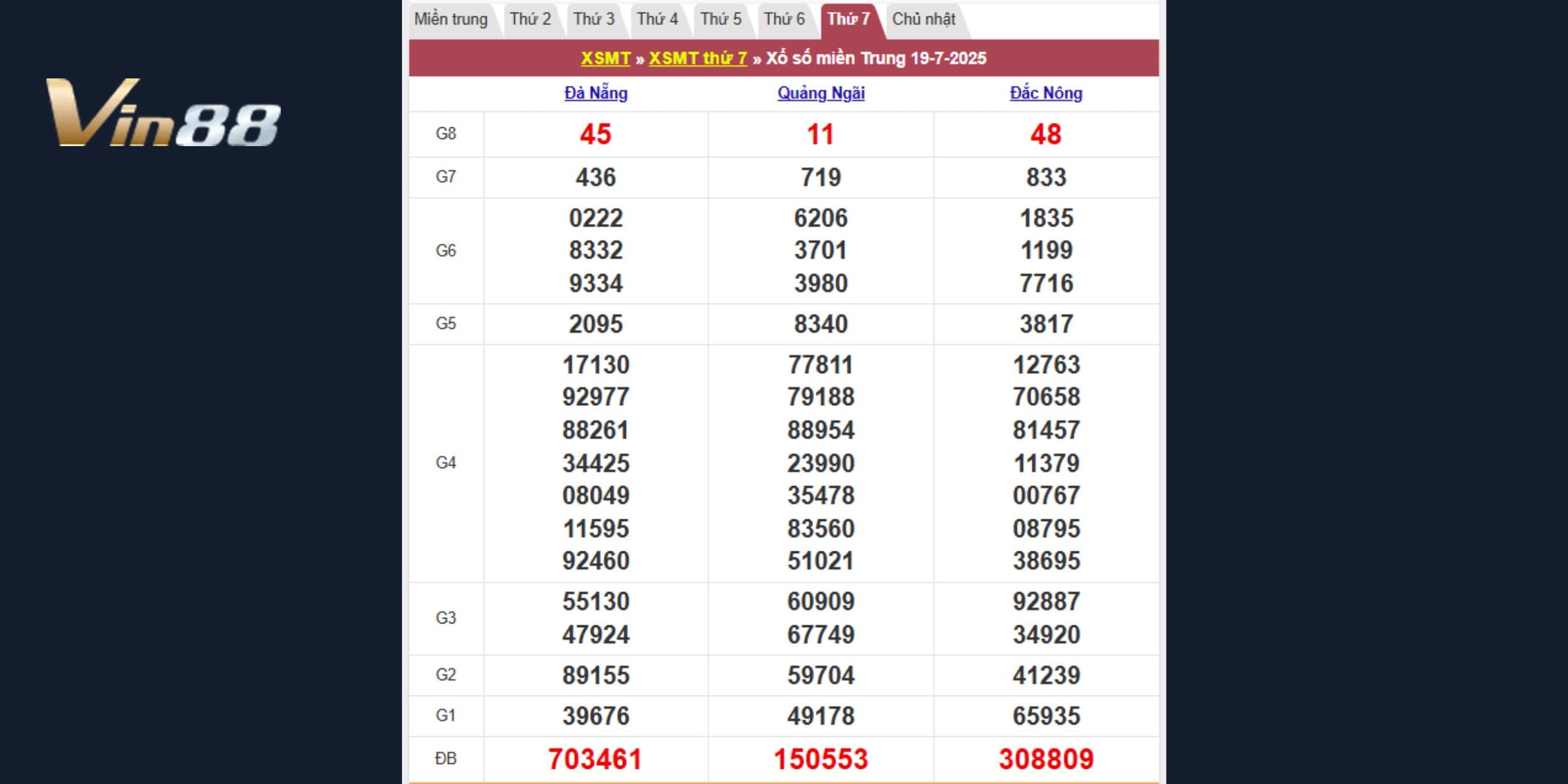Select G5 number 3817
This screenshot has width=1568, height=784.
click(1046, 324)
